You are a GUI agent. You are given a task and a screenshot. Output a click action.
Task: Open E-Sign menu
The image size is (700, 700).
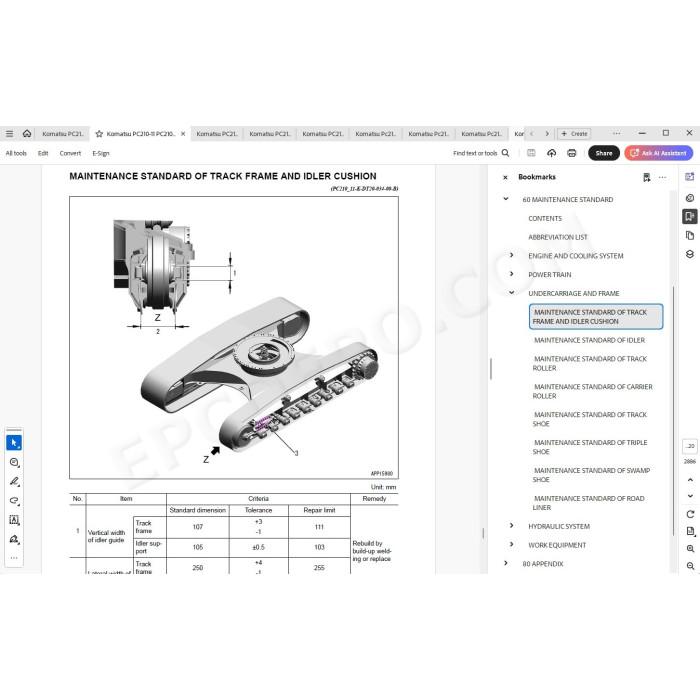point(101,153)
